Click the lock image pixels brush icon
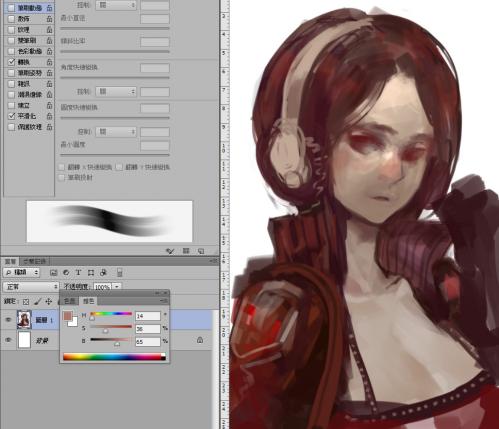This screenshot has height=429, width=499. [x=37, y=302]
